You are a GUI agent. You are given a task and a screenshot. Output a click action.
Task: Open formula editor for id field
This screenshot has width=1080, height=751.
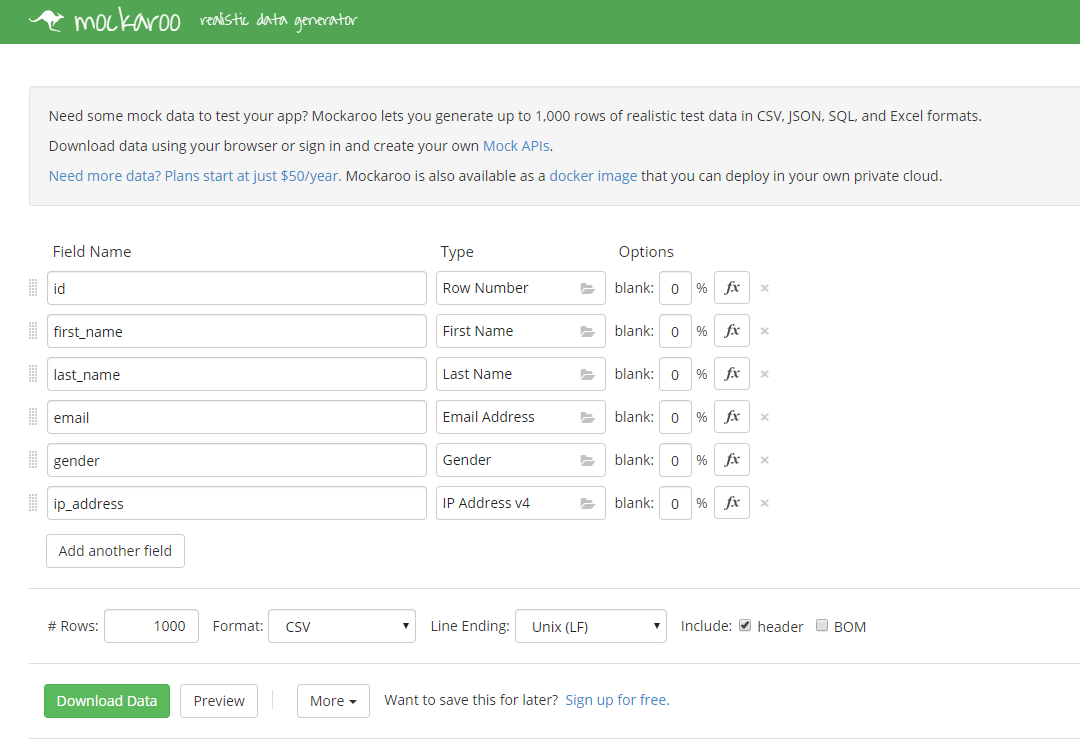[x=731, y=288]
